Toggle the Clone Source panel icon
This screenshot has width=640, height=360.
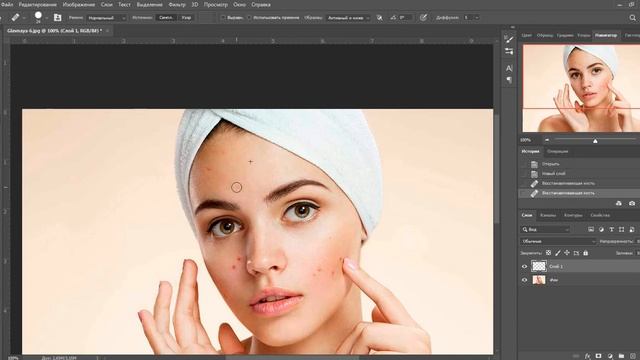[58, 18]
